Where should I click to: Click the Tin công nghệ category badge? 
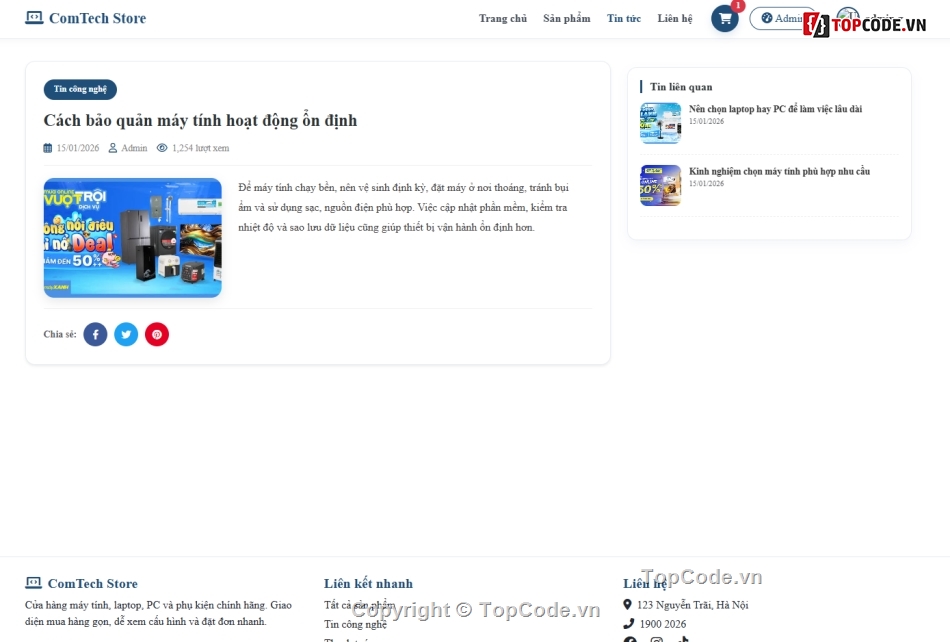80,89
